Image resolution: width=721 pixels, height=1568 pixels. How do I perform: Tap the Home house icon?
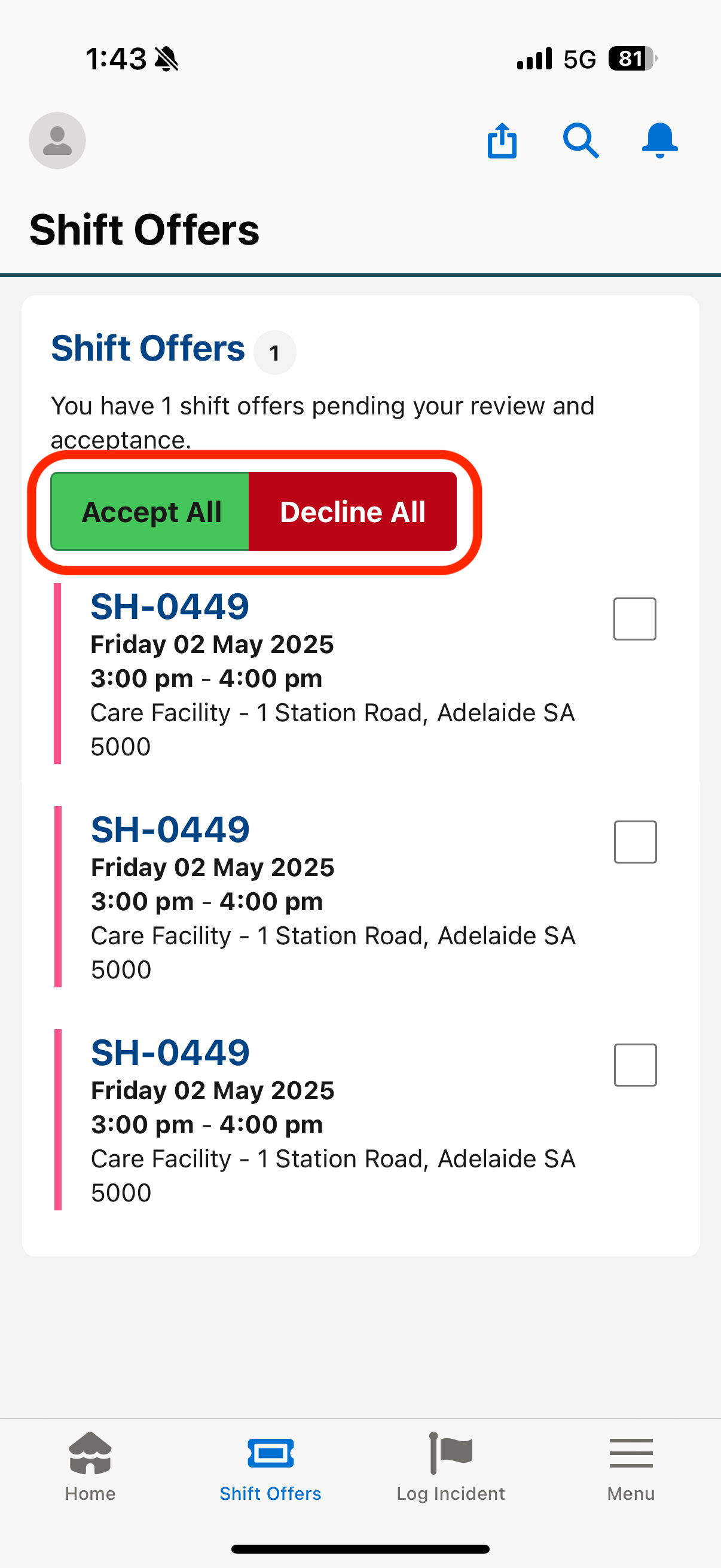tap(90, 1453)
